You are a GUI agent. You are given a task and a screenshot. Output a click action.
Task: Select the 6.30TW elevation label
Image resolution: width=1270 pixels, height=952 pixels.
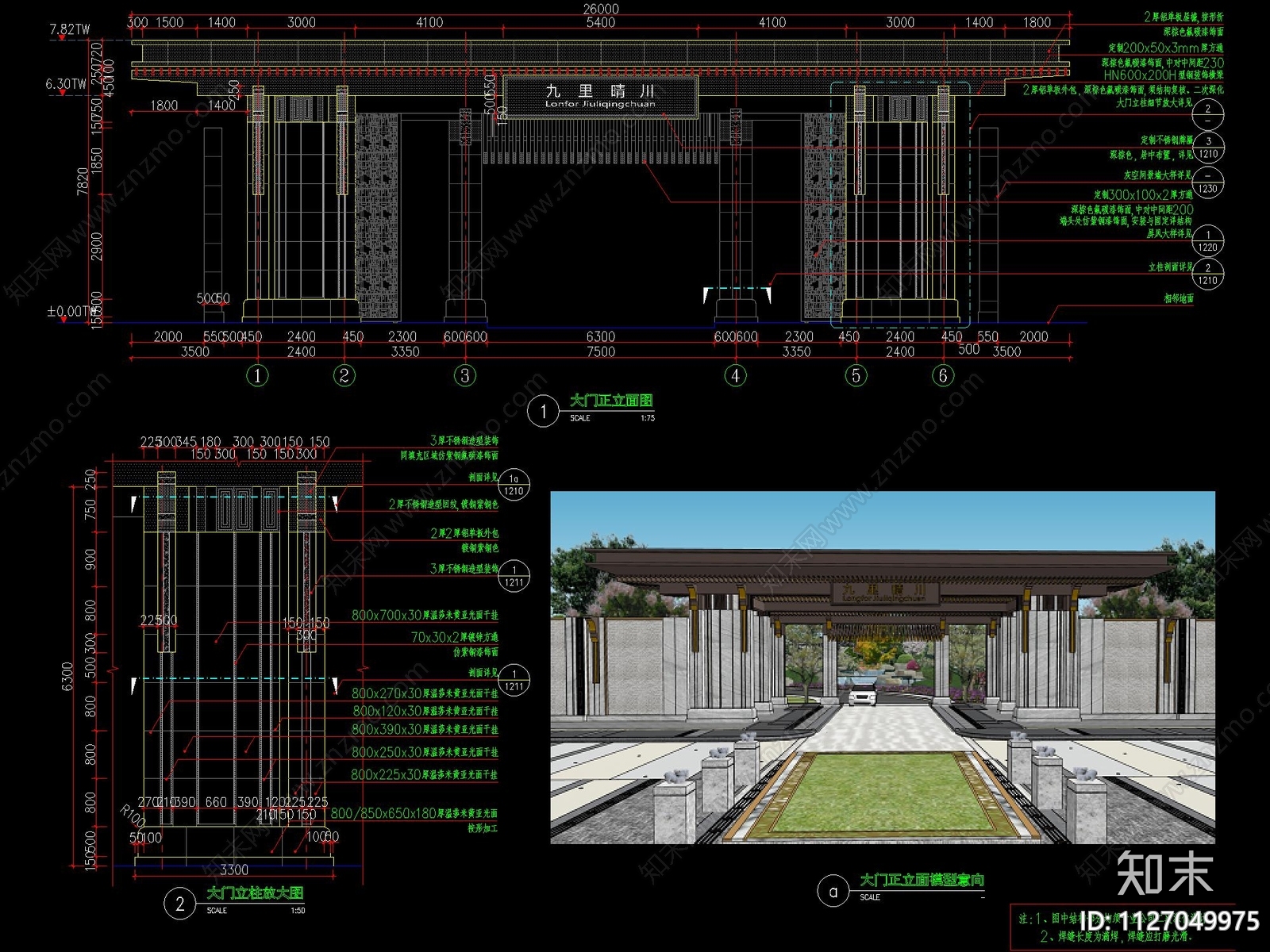[x=66, y=83]
